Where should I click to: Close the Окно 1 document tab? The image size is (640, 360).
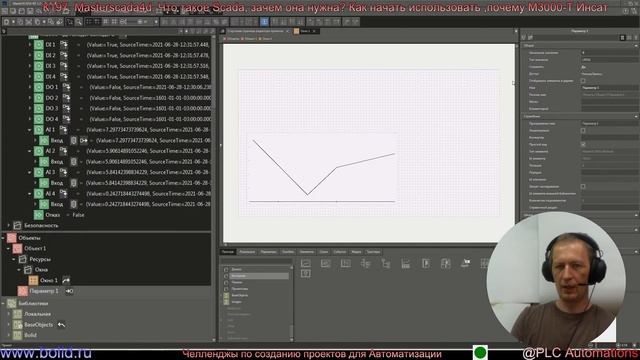click(314, 31)
